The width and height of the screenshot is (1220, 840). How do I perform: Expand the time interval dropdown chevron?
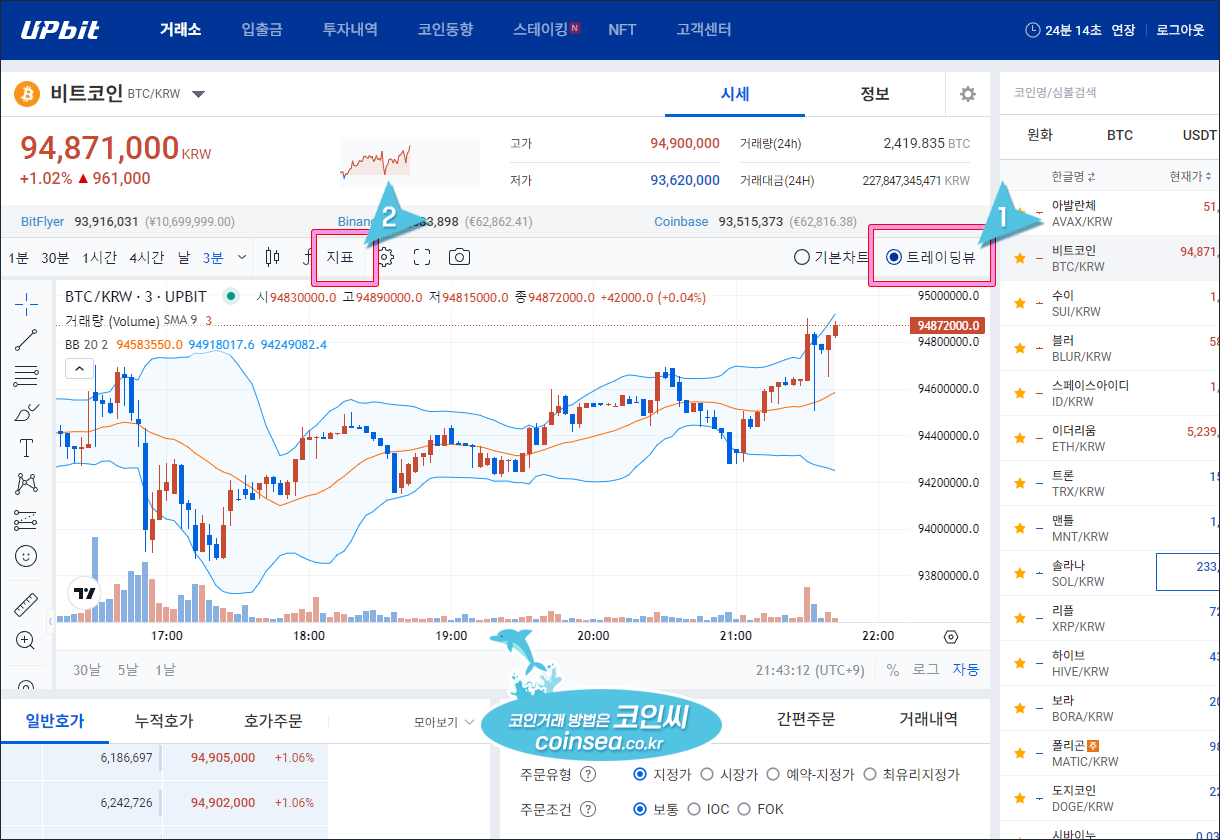click(x=242, y=257)
